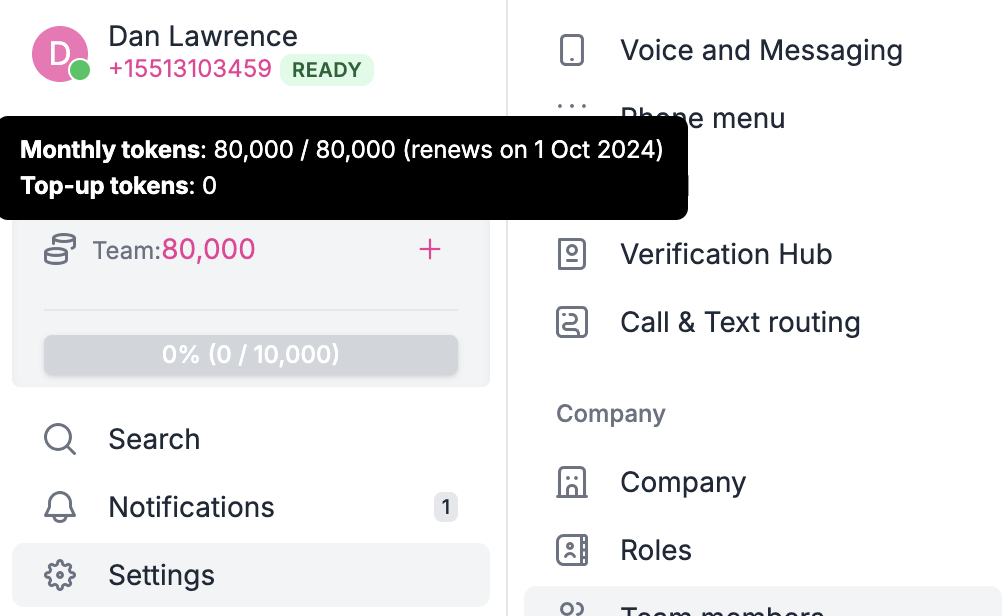Click the Call & Text routing icon

[x=571, y=322]
